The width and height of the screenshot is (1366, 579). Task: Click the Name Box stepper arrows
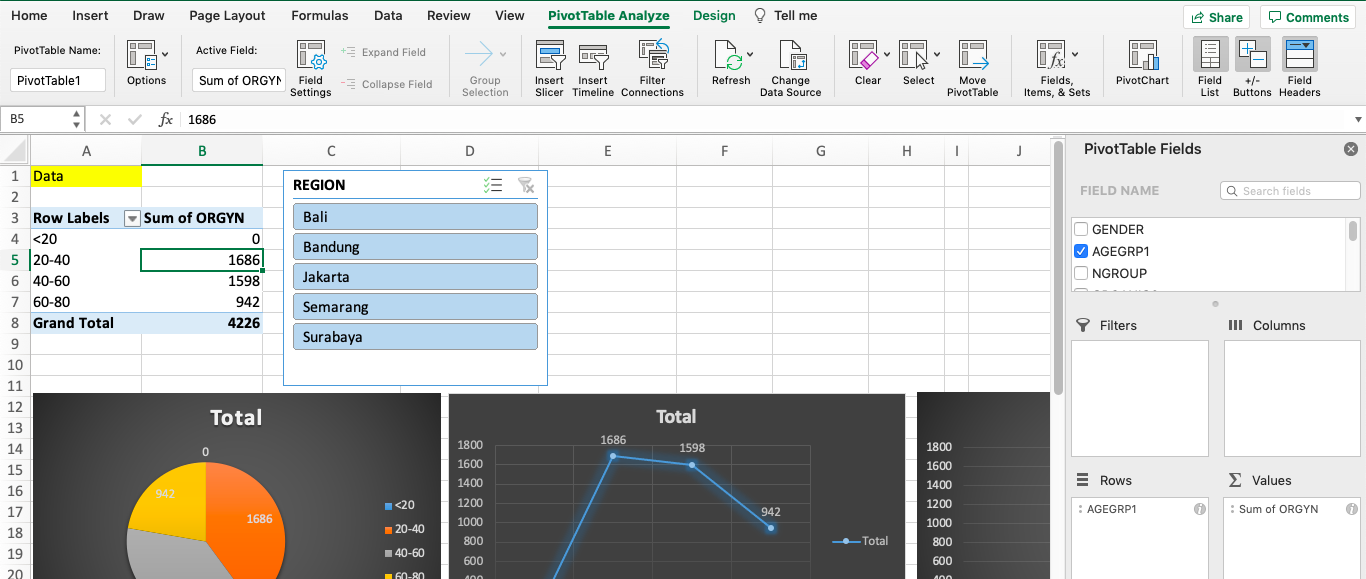(77, 119)
